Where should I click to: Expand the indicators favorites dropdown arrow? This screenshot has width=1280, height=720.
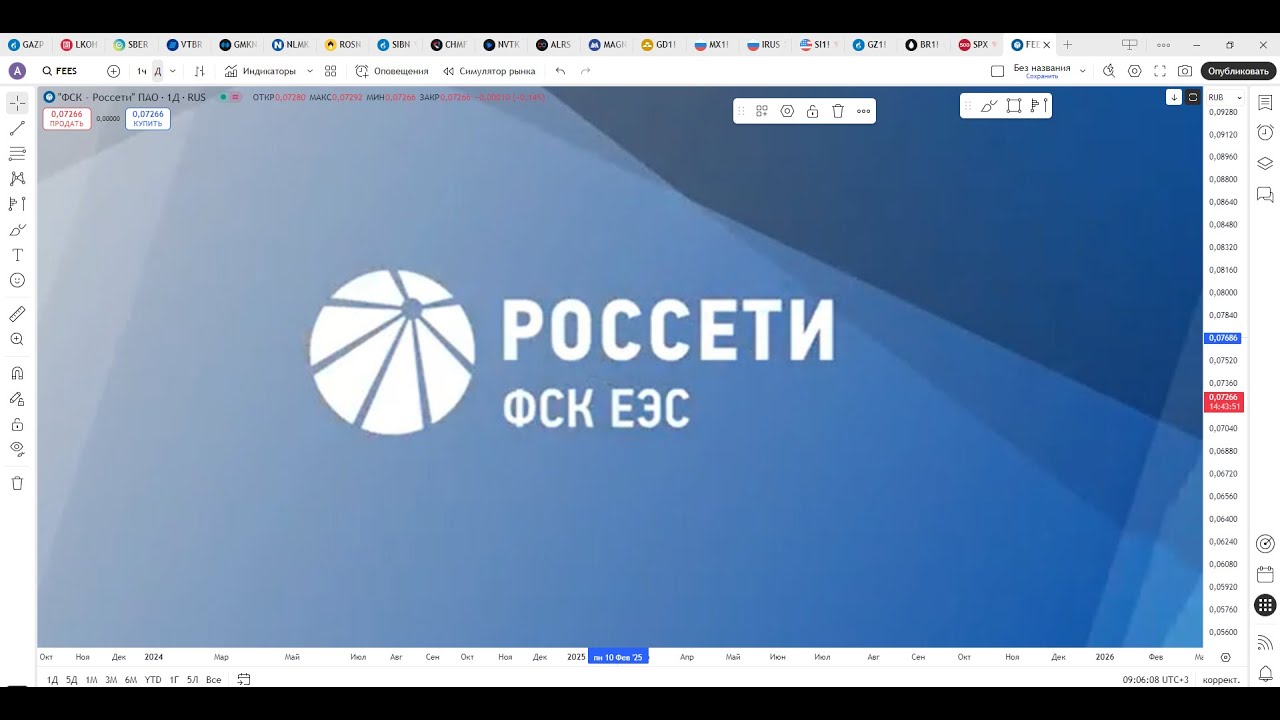309,71
